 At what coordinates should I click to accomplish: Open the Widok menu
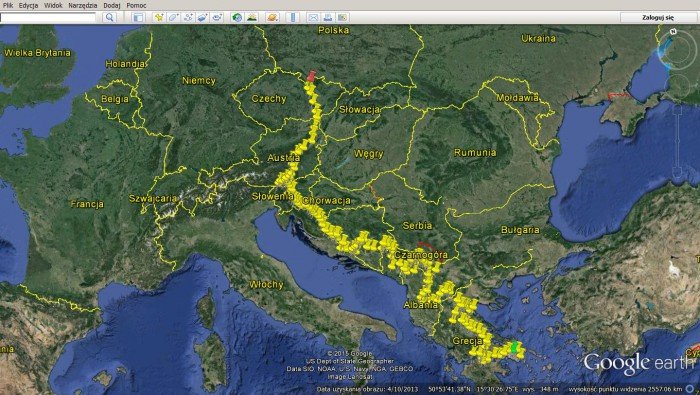(53, 5)
